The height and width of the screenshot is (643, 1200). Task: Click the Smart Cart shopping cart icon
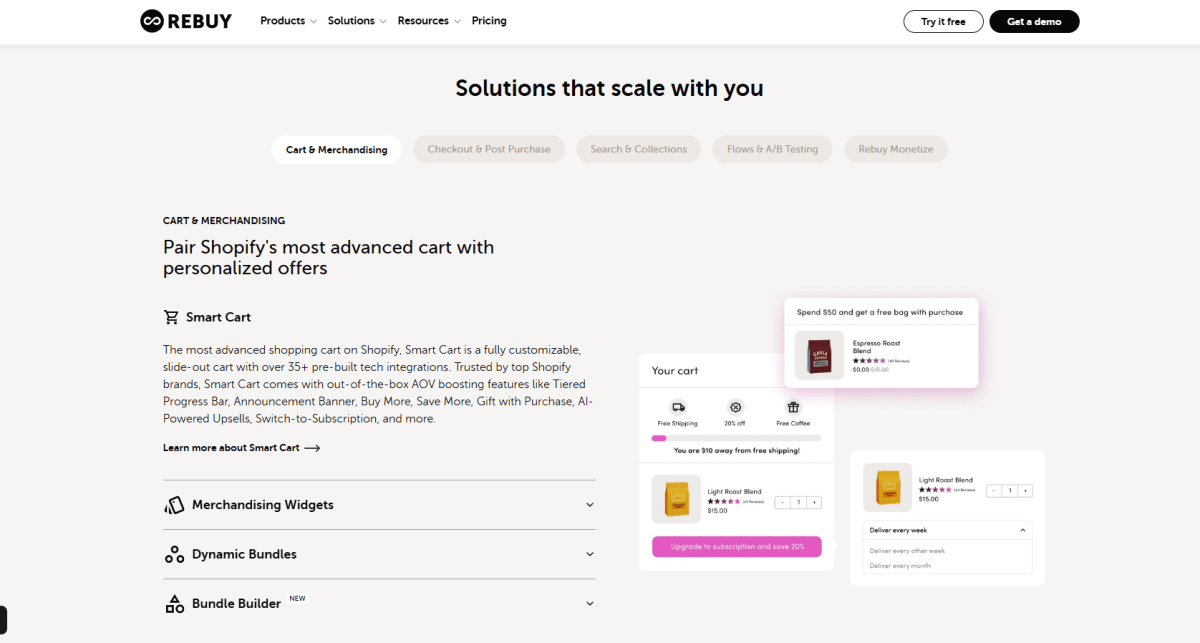[171, 317]
